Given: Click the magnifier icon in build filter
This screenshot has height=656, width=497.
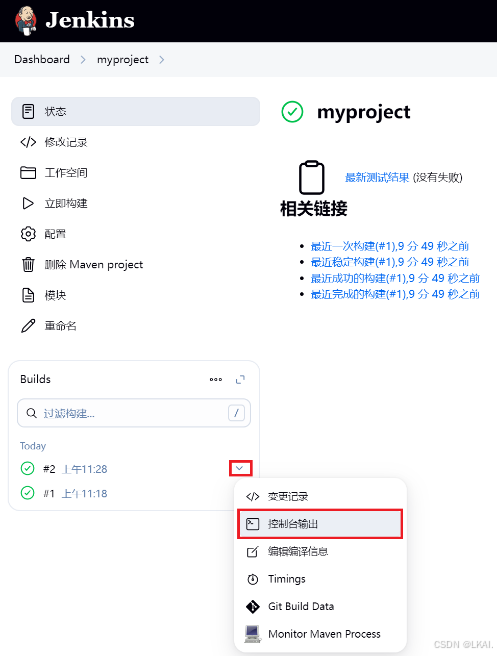Looking at the screenshot, I should [31, 413].
